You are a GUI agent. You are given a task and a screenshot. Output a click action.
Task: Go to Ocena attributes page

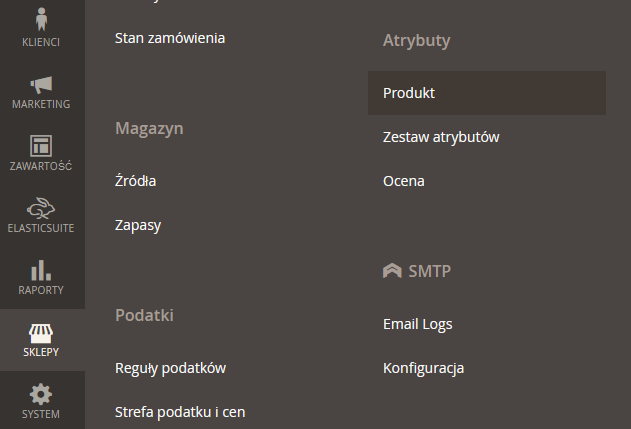pyautogui.click(x=404, y=181)
